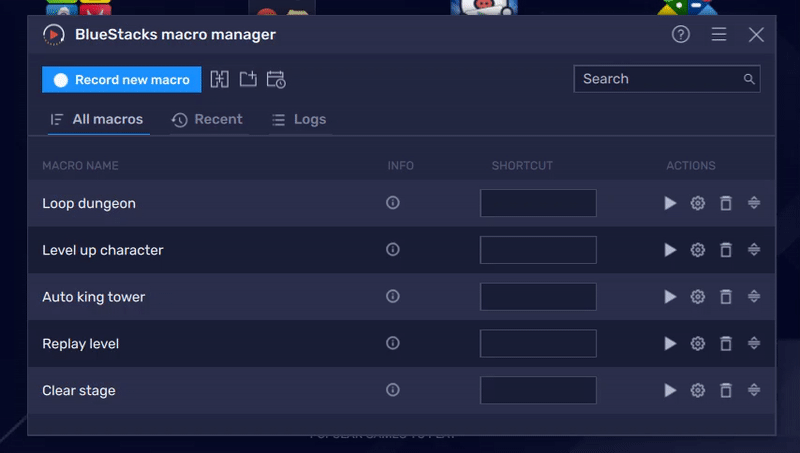This screenshot has height=453, width=800.
Task: Delete the Replay level macro
Action: tap(726, 344)
